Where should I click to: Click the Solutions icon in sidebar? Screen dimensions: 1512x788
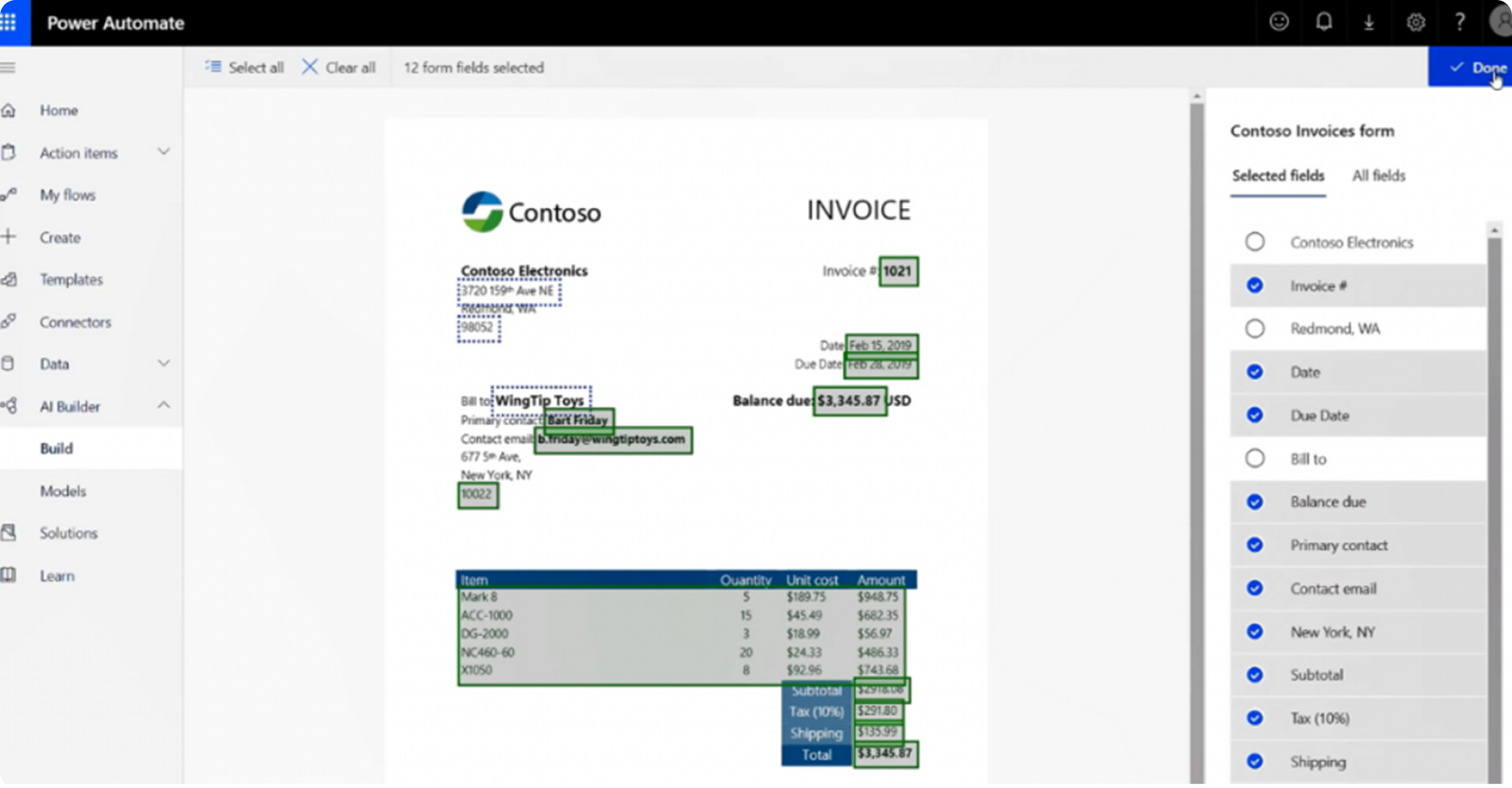pyautogui.click(x=9, y=533)
